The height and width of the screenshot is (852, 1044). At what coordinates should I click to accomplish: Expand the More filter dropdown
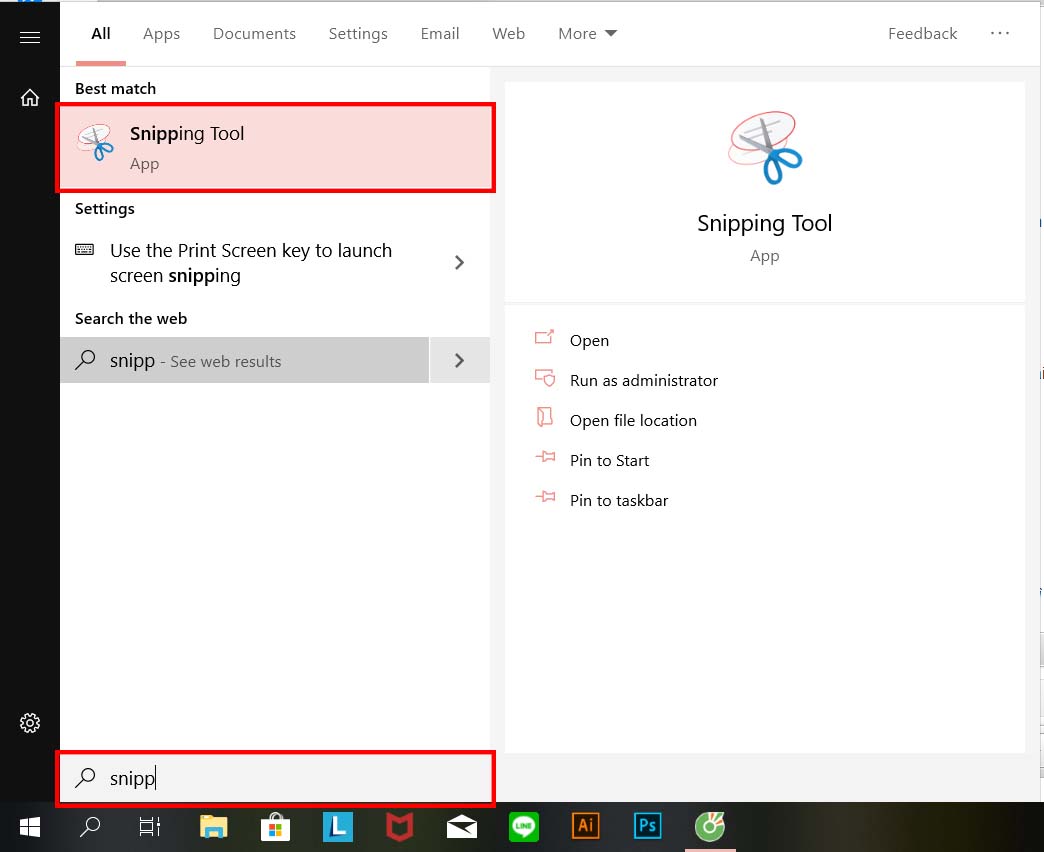click(x=587, y=33)
